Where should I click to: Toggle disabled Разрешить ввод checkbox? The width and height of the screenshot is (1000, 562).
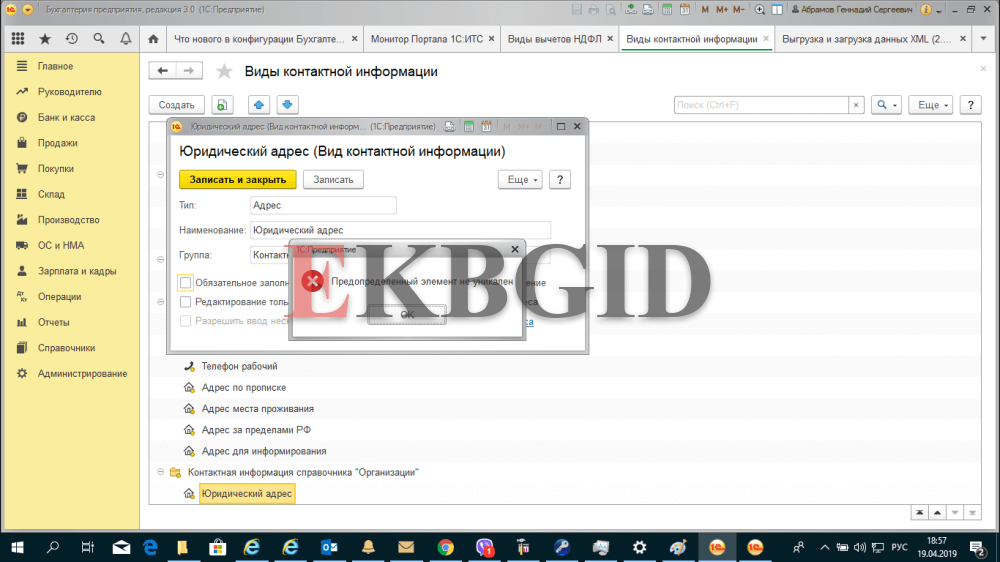click(185, 321)
